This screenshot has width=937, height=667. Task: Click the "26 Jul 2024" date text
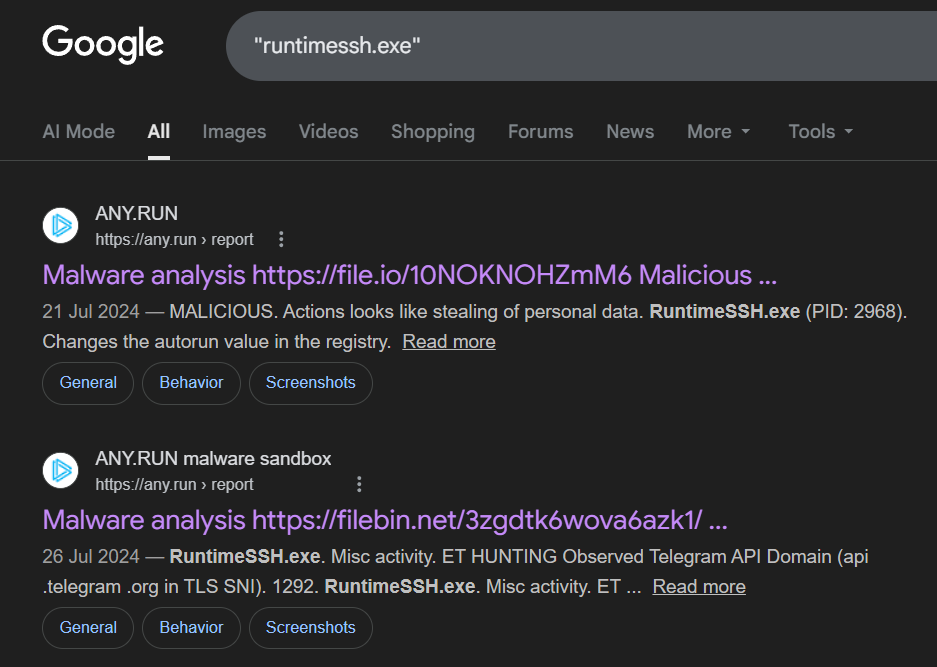[x=91, y=556]
